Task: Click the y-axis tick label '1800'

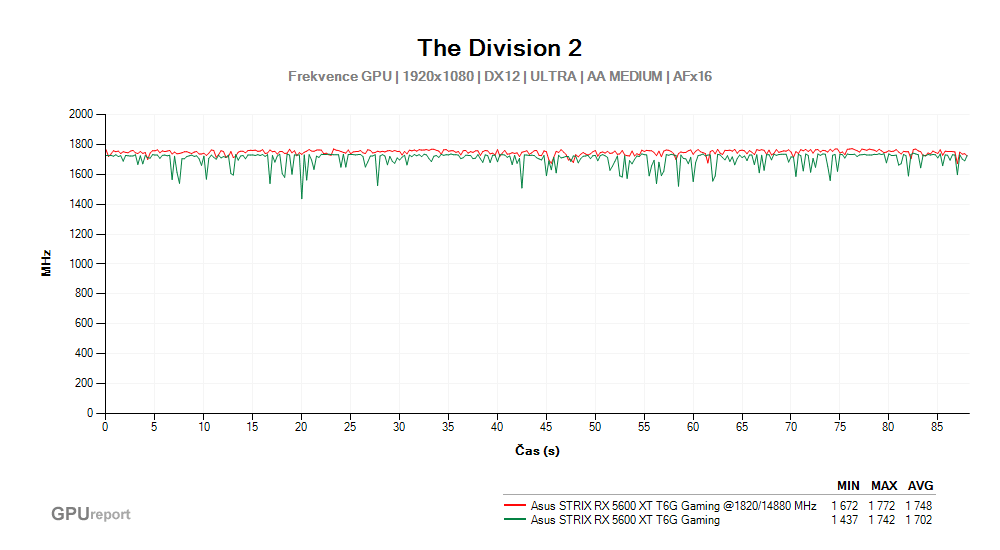Action: pyautogui.click(x=81, y=144)
